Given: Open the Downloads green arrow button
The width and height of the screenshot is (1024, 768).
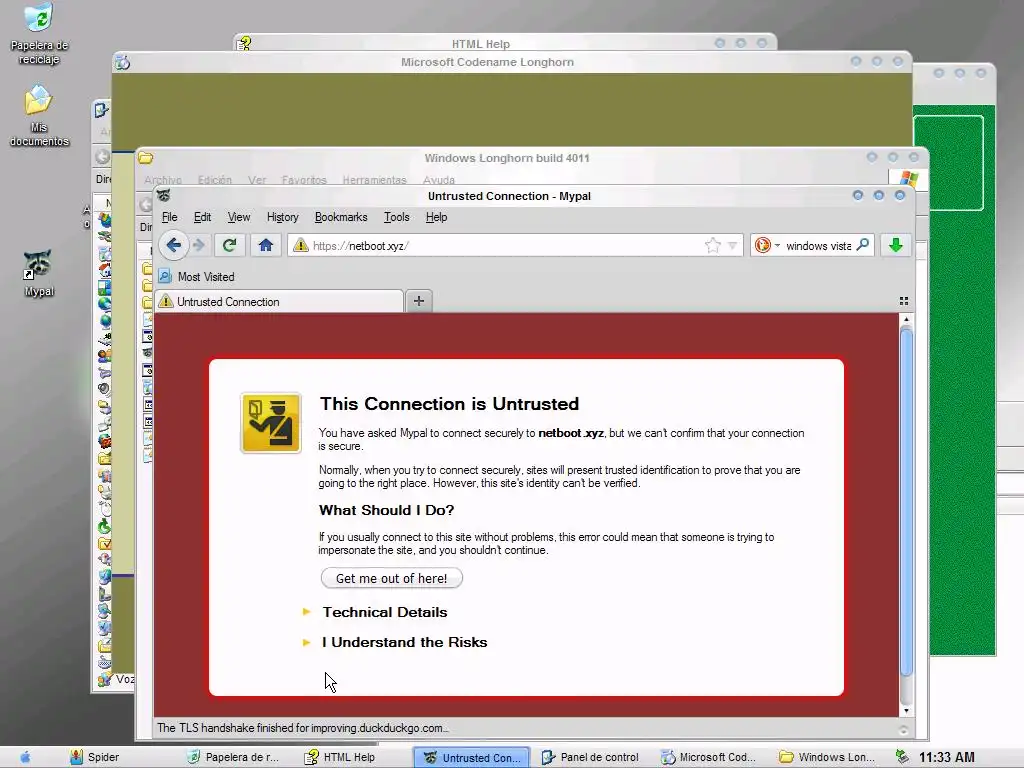Looking at the screenshot, I should click(896, 246).
